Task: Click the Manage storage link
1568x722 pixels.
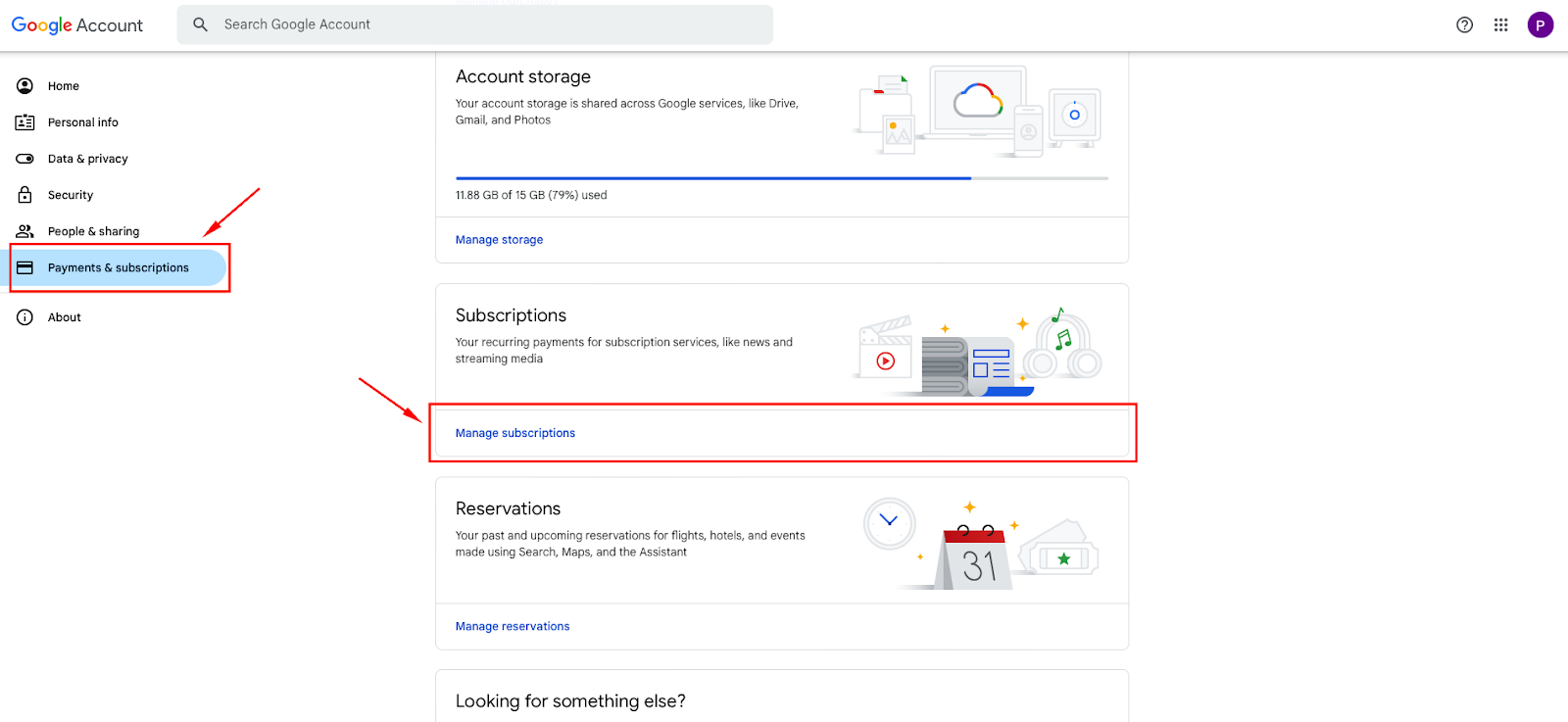Action: click(499, 240)
